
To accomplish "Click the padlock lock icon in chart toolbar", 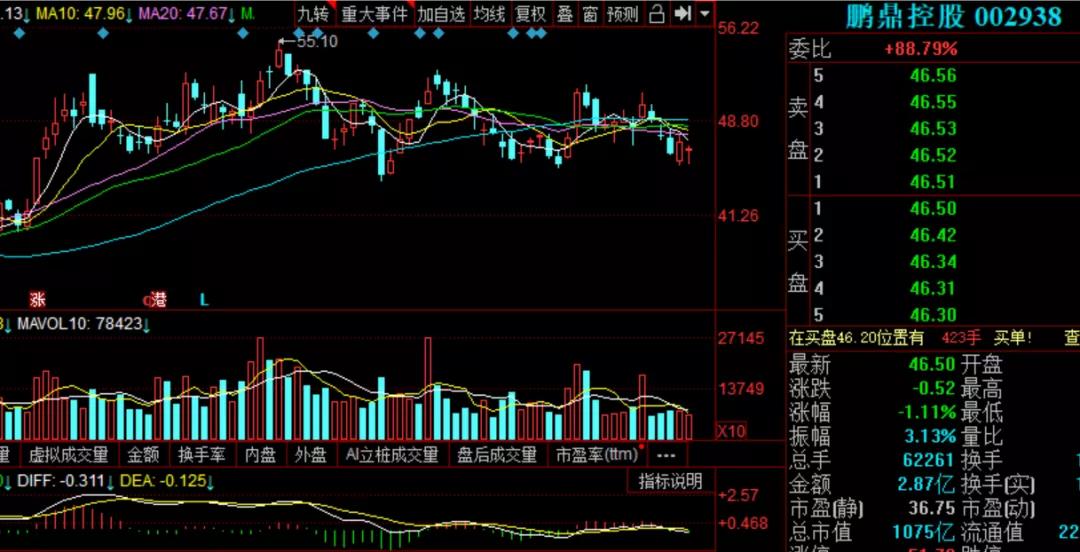I will click(x=658, y=13).
